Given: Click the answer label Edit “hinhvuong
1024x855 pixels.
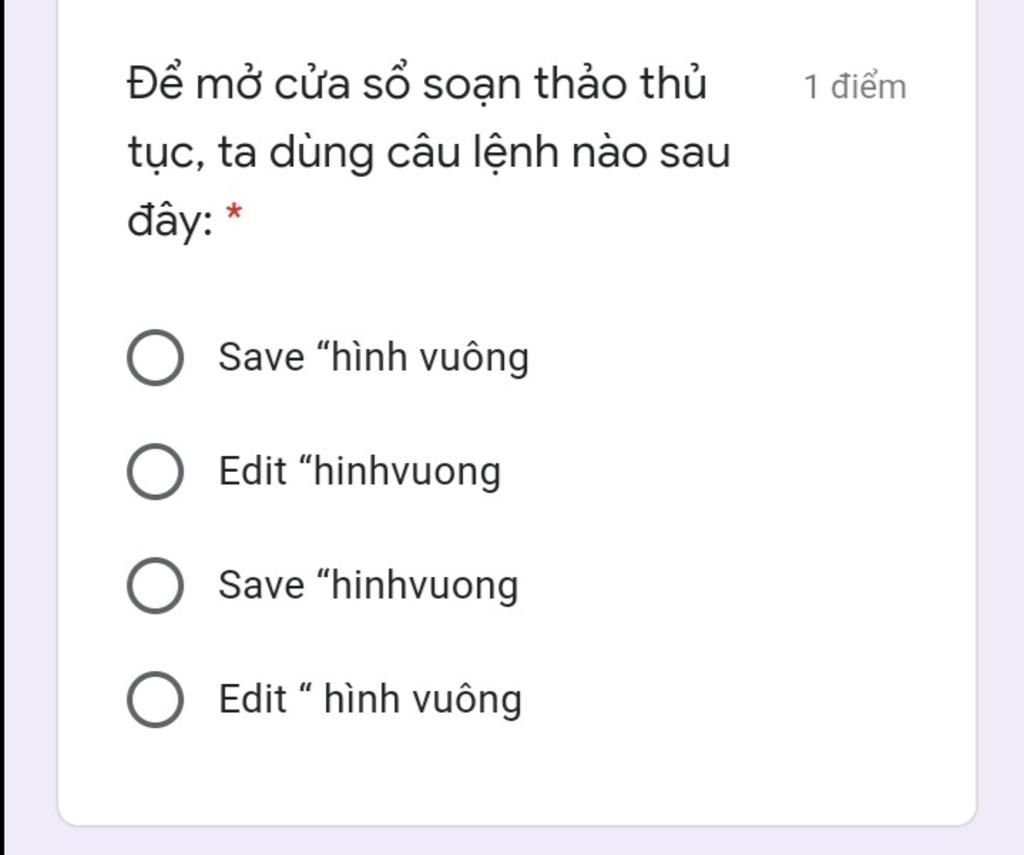Looking at the screenshot, I should (x=360, y=472).
